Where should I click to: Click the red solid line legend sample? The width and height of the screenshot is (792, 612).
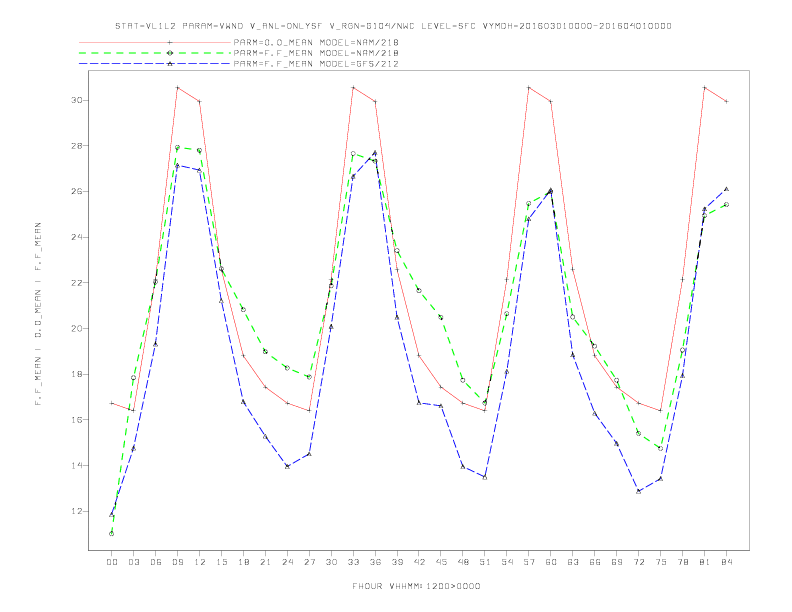click(x=155, y=42)
